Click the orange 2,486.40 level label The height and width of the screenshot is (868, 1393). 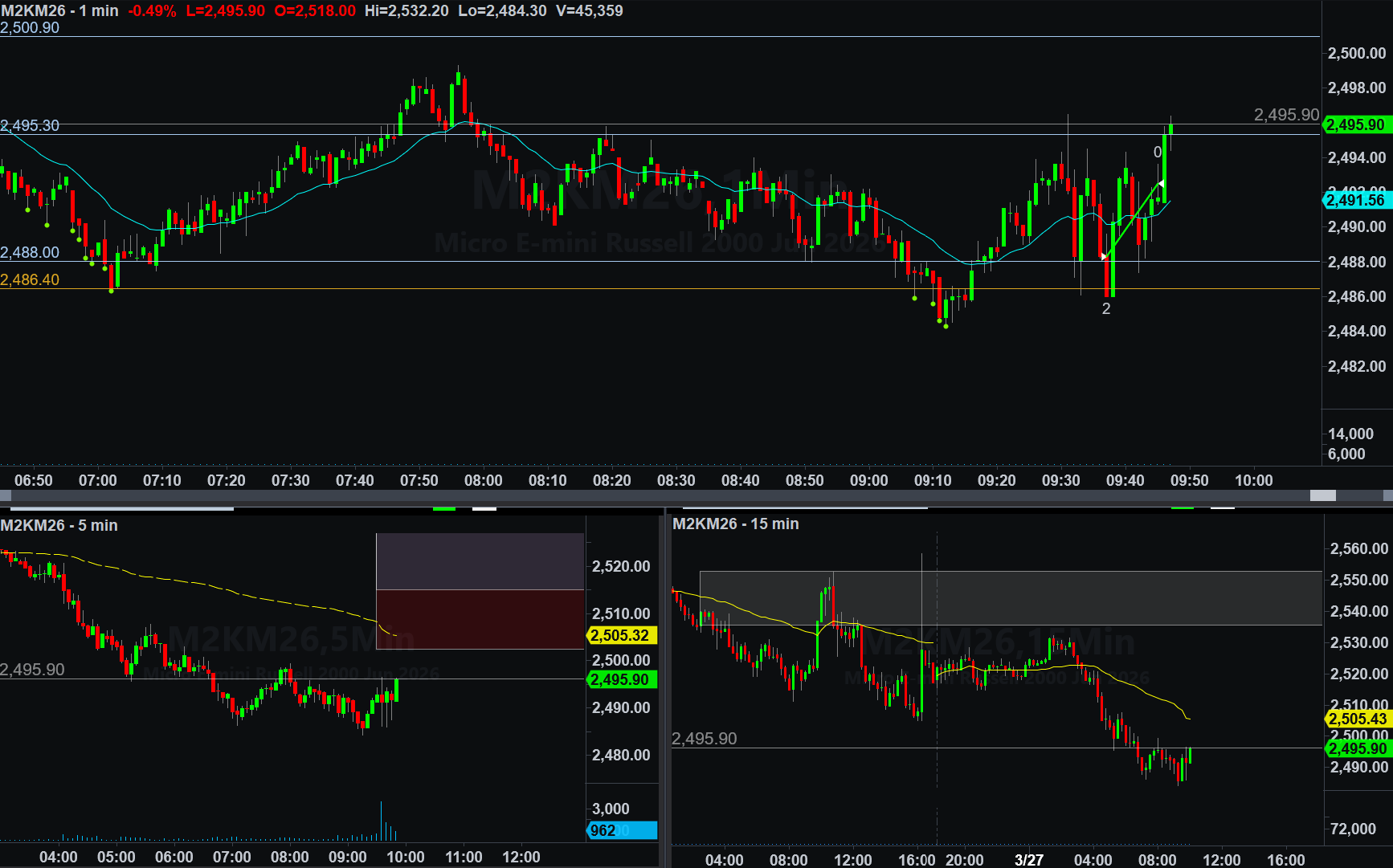[x=30, y=279]
